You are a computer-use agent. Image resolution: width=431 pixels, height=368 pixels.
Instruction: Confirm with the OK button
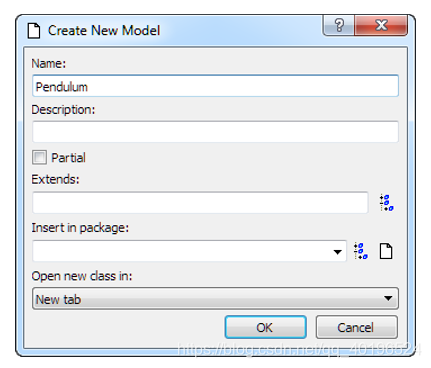265,327
